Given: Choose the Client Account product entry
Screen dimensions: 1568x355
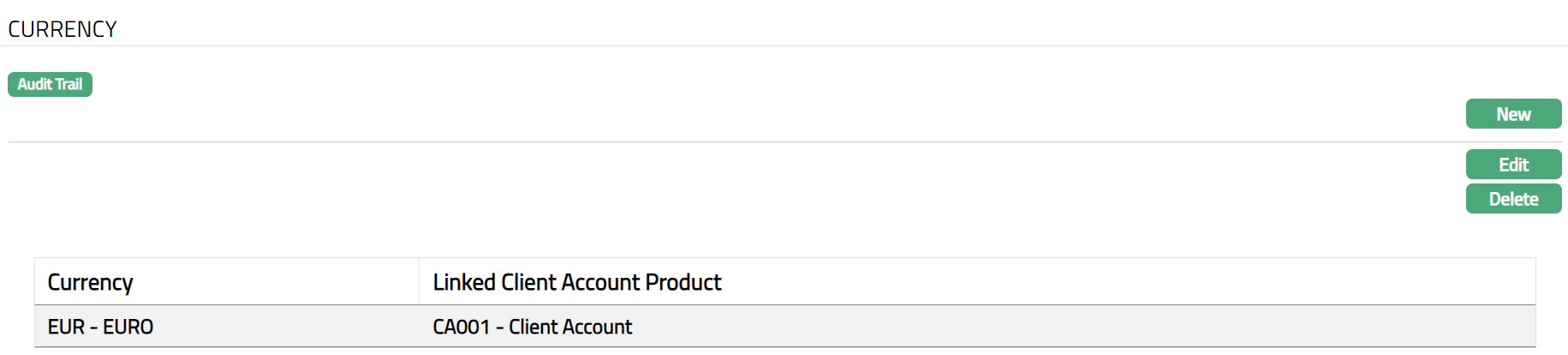Looking at the screenshot, I should click(x=532, y=327).
